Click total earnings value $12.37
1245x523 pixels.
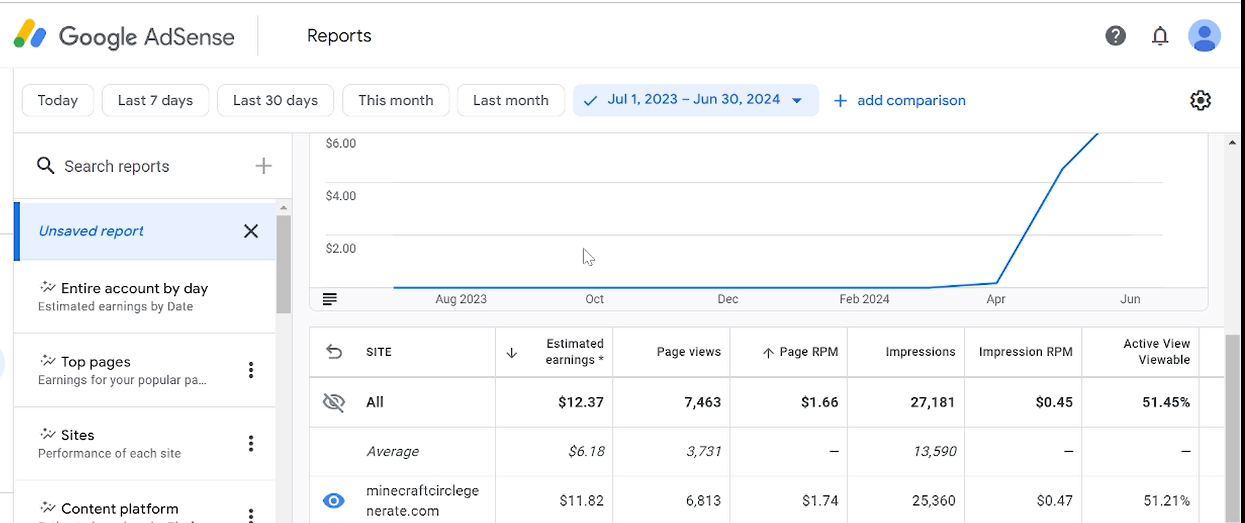(x=581, y=402)
